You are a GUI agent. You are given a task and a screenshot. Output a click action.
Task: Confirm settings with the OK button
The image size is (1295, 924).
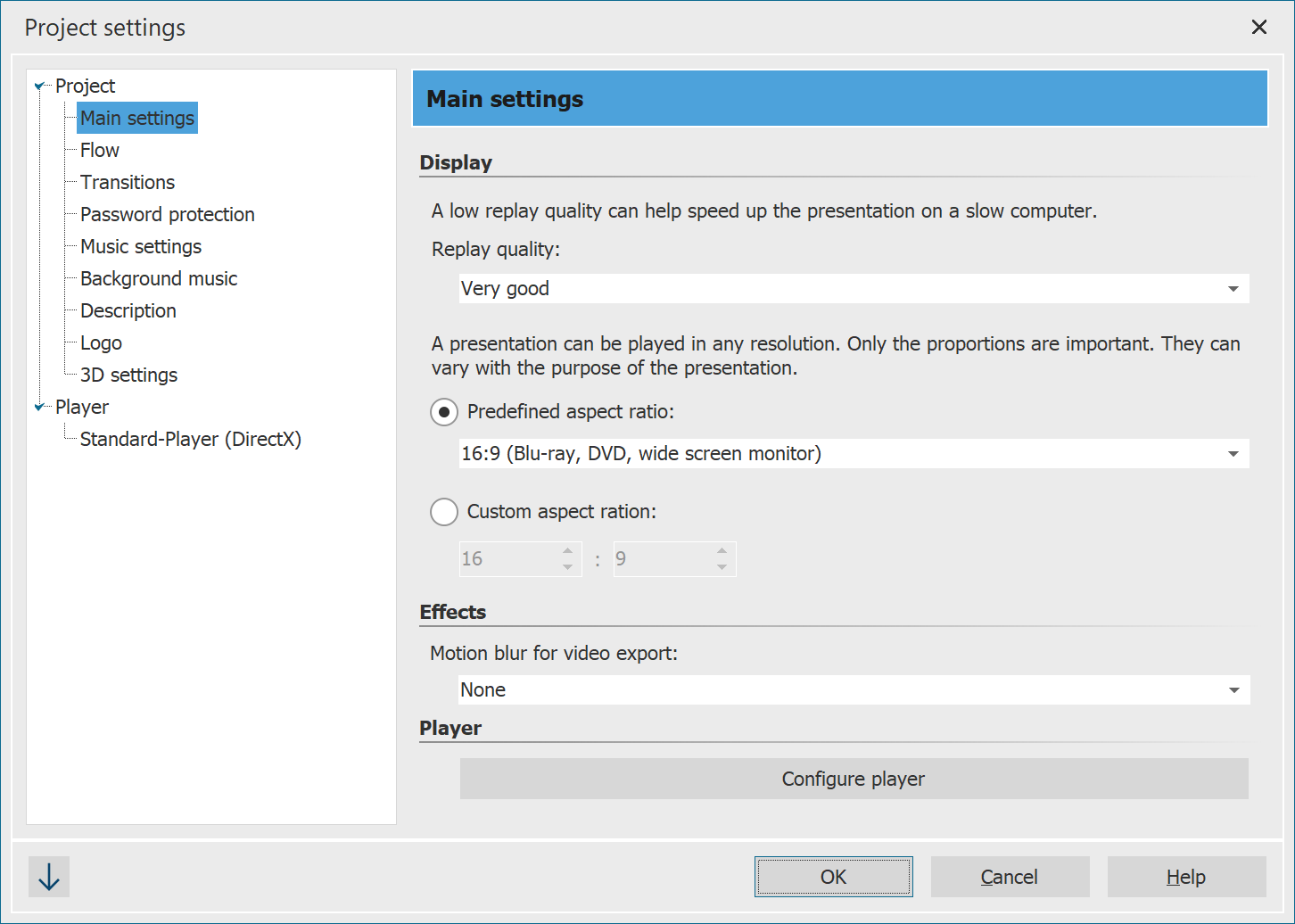pos(833,877)
